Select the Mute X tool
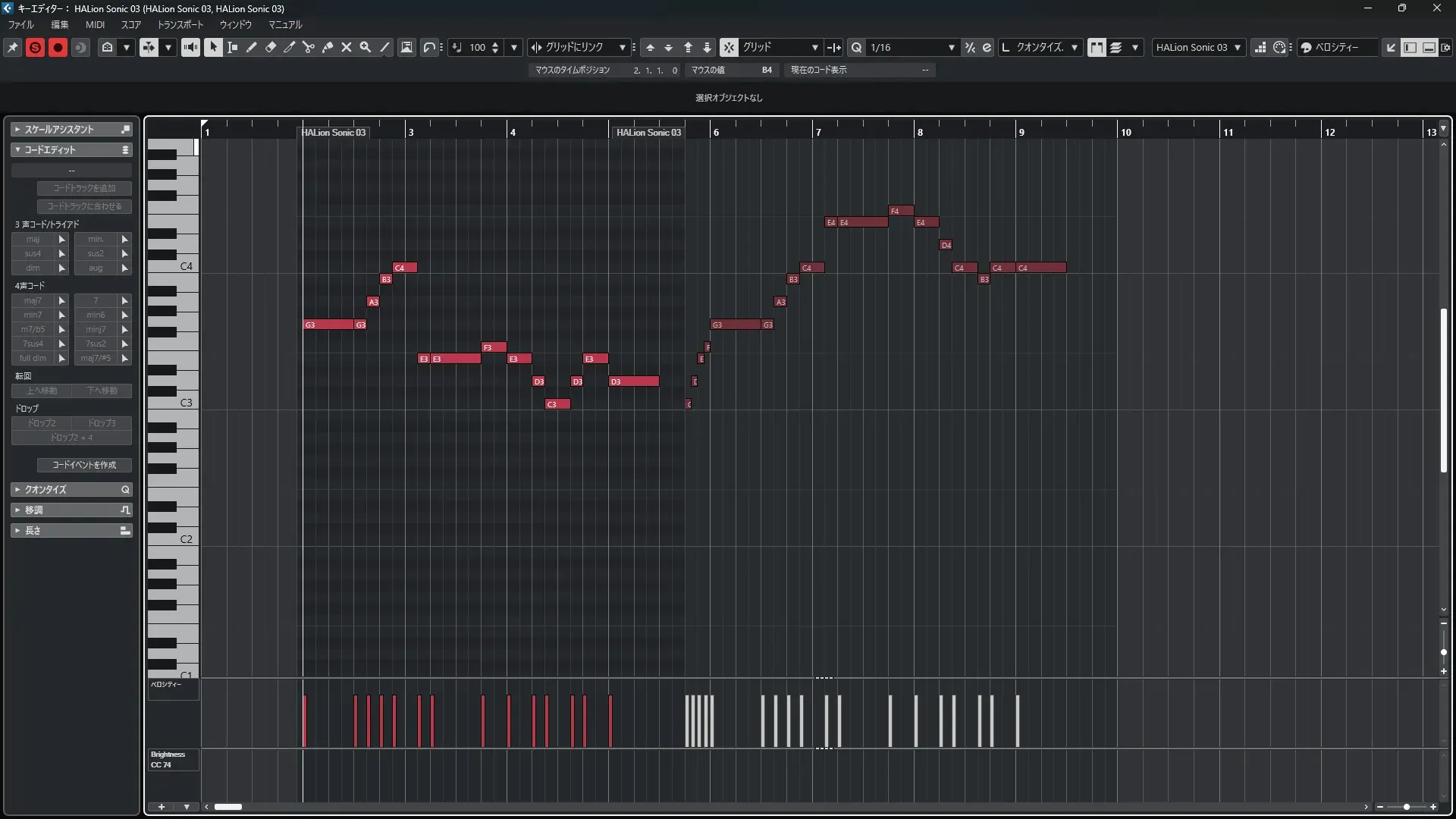The image size is (1456, 819). click(x=347, y=48)
